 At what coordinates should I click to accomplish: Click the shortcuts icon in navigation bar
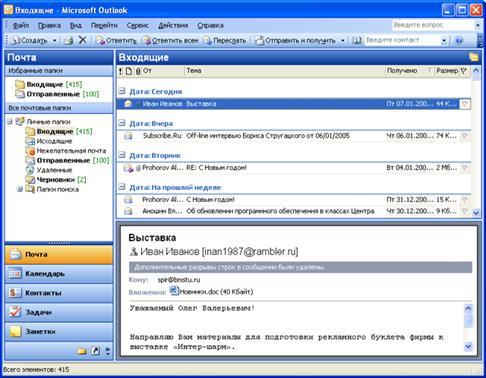(x=96, y=351)
